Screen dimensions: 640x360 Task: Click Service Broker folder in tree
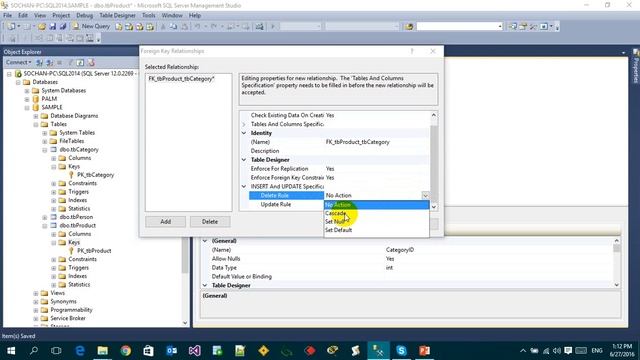click(68, 318)
